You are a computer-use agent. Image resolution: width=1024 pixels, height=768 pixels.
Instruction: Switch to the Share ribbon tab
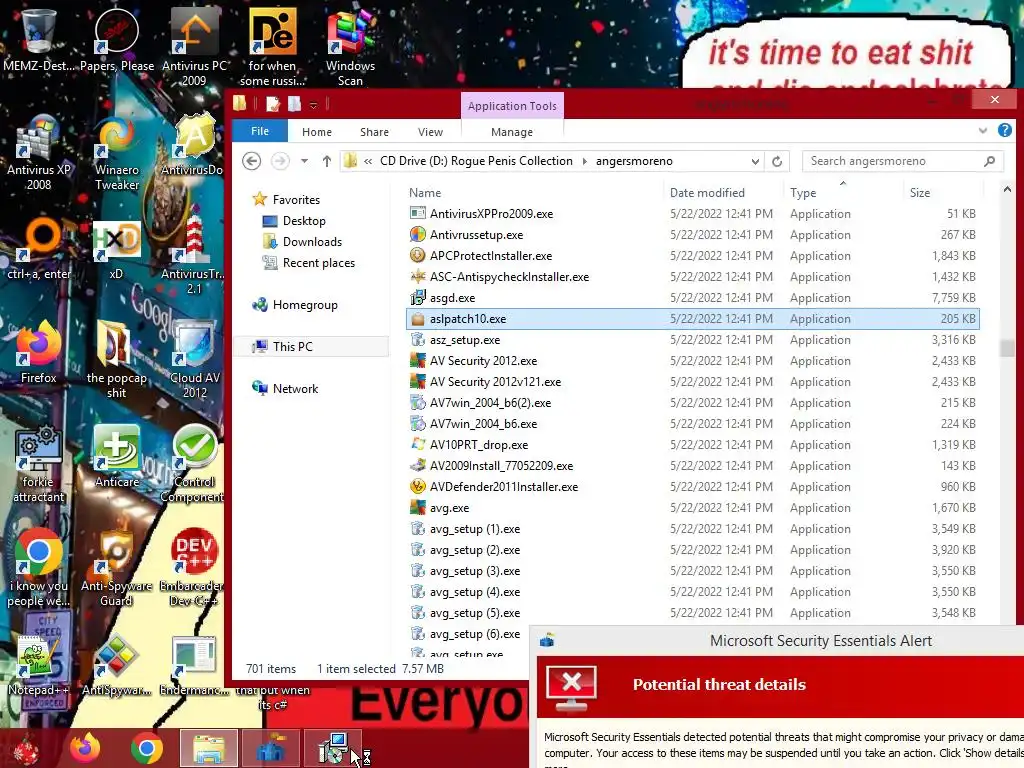click(374, 132)
